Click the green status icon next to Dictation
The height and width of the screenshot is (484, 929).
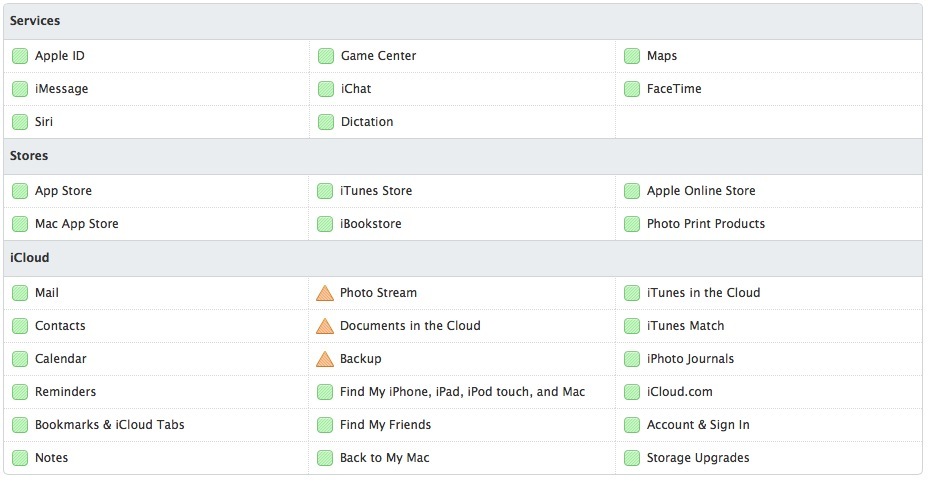pyautogui.click(x=326, y=122)
